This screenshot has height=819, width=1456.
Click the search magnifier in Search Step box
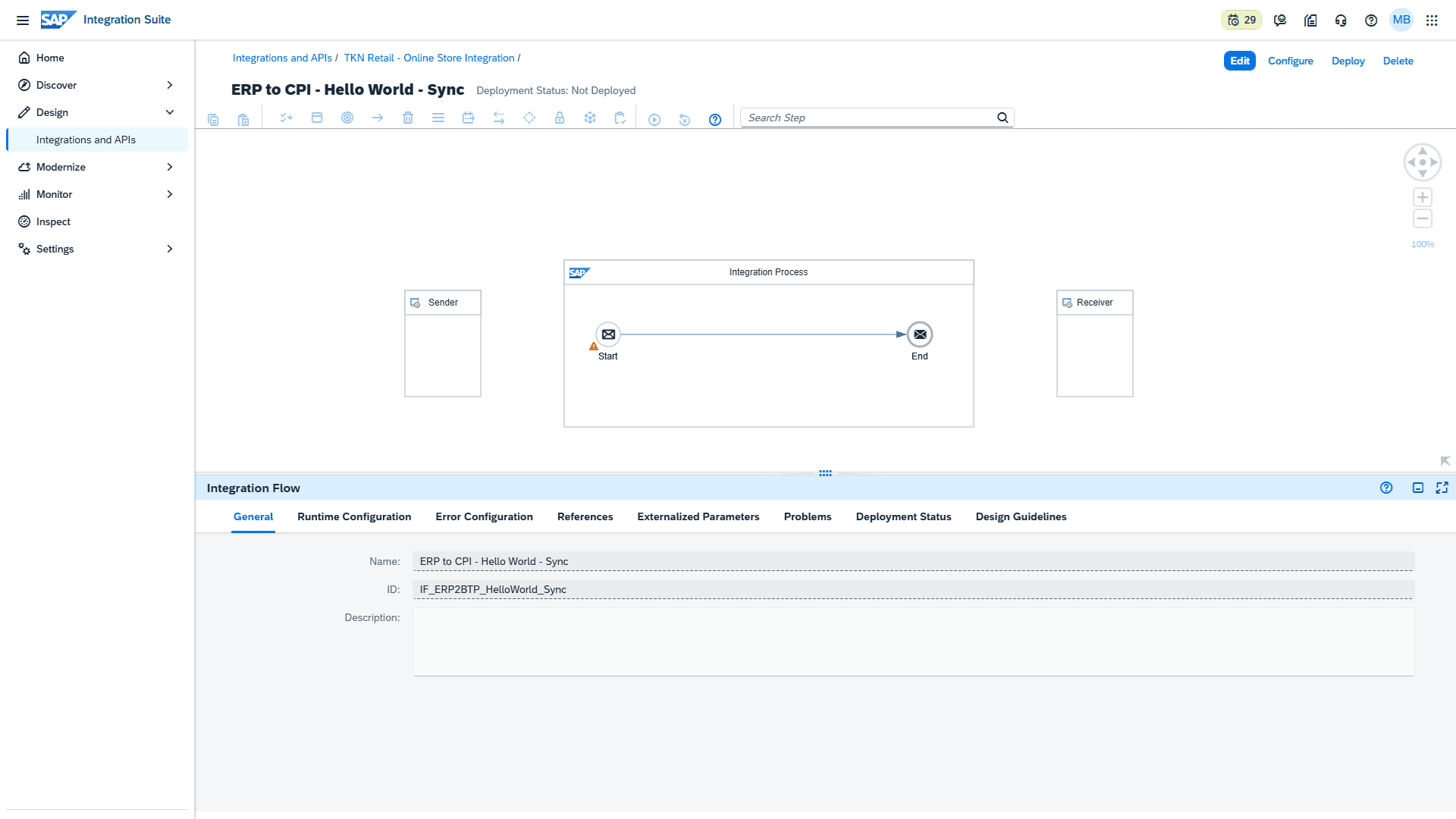coord(1003,118)
